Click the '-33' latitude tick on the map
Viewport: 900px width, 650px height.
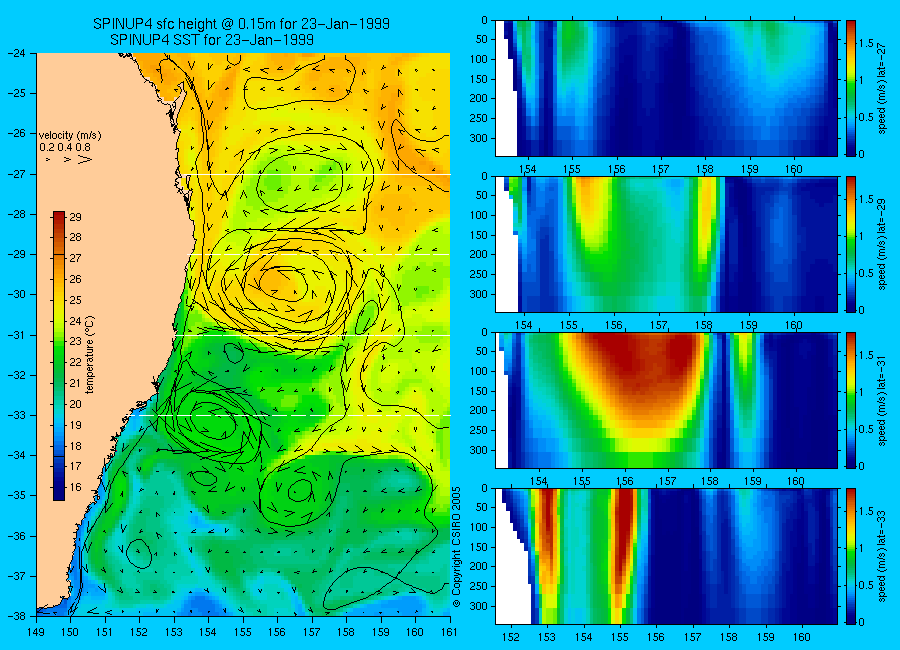[x=16, y=415]
